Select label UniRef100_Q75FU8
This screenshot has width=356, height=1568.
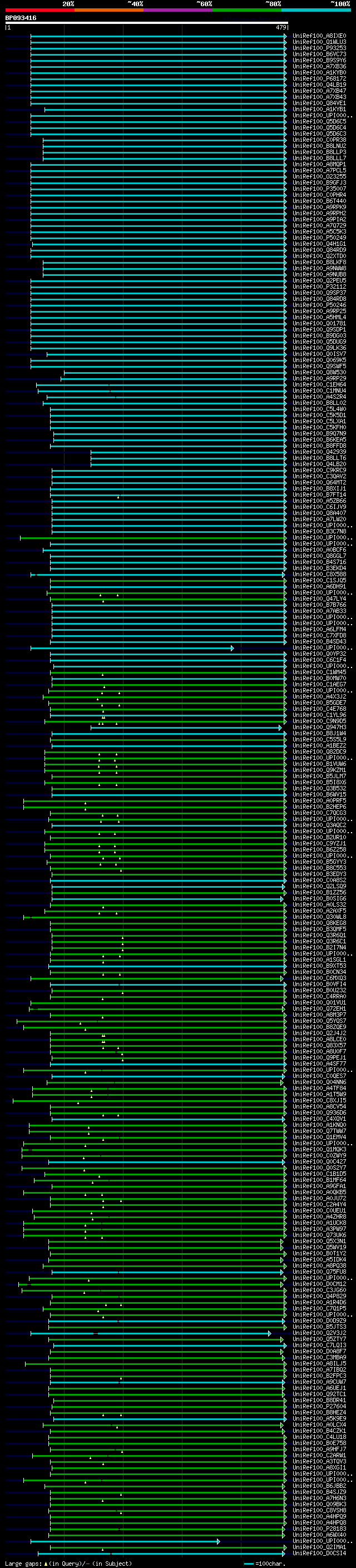click(x=319, y=1272)
